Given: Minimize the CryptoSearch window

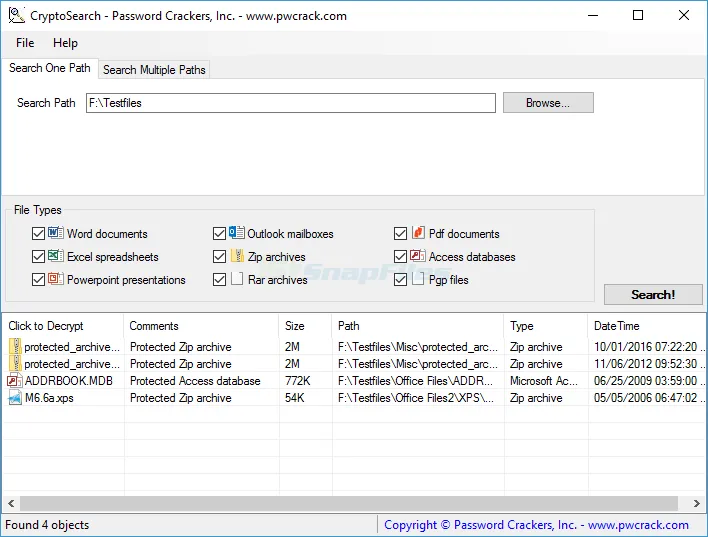Looking at the screenshot, I should click(x=593, y=15).
